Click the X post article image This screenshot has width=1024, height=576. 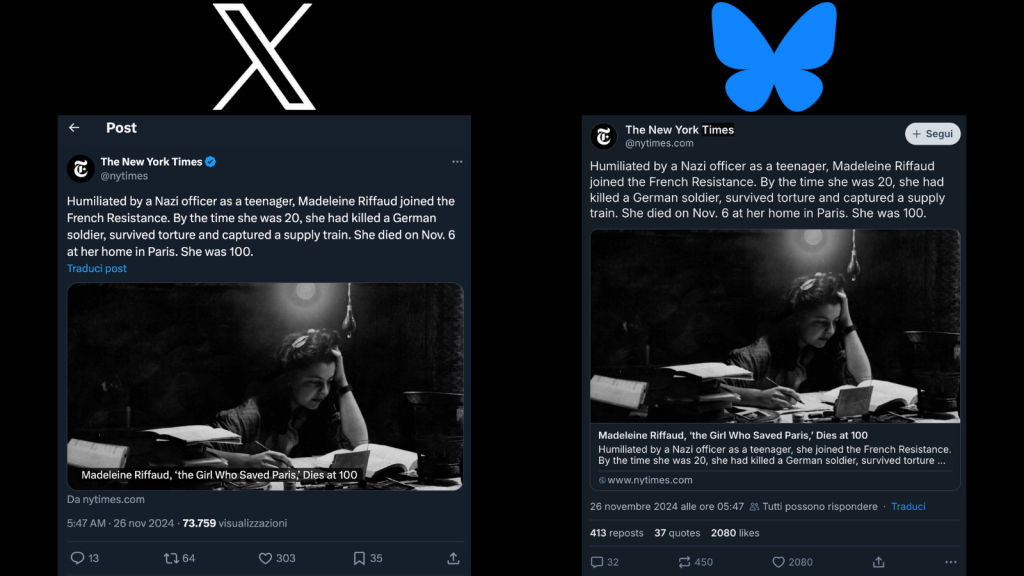265,386
